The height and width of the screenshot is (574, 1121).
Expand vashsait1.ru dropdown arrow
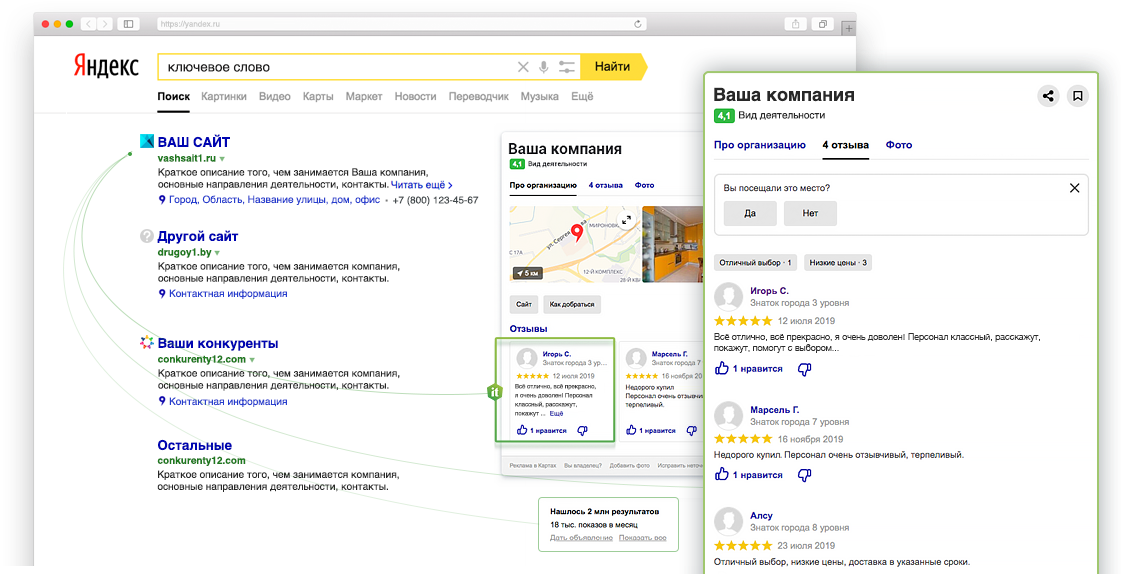[222, 158]
